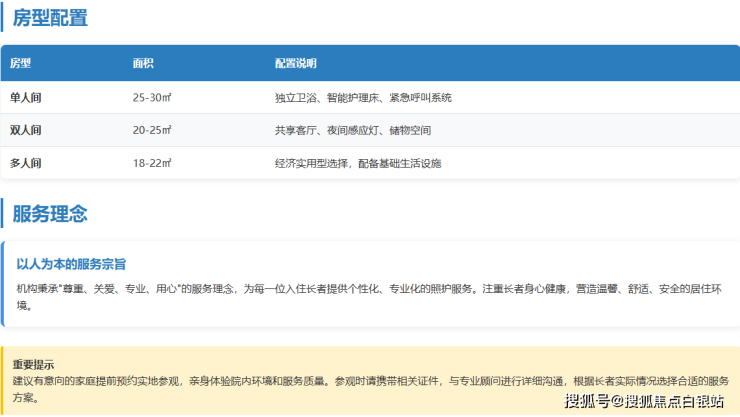Click the 单人间 row label
This screenshot has width=740, height=417.
(26, 98)
